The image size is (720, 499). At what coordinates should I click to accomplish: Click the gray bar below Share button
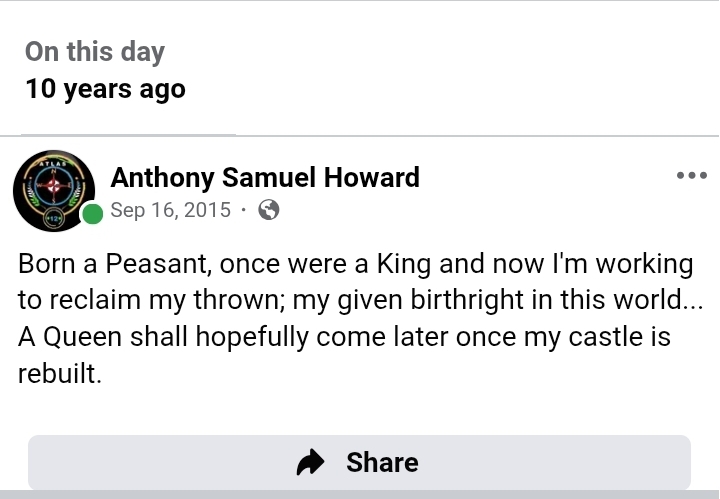[360, 494]
